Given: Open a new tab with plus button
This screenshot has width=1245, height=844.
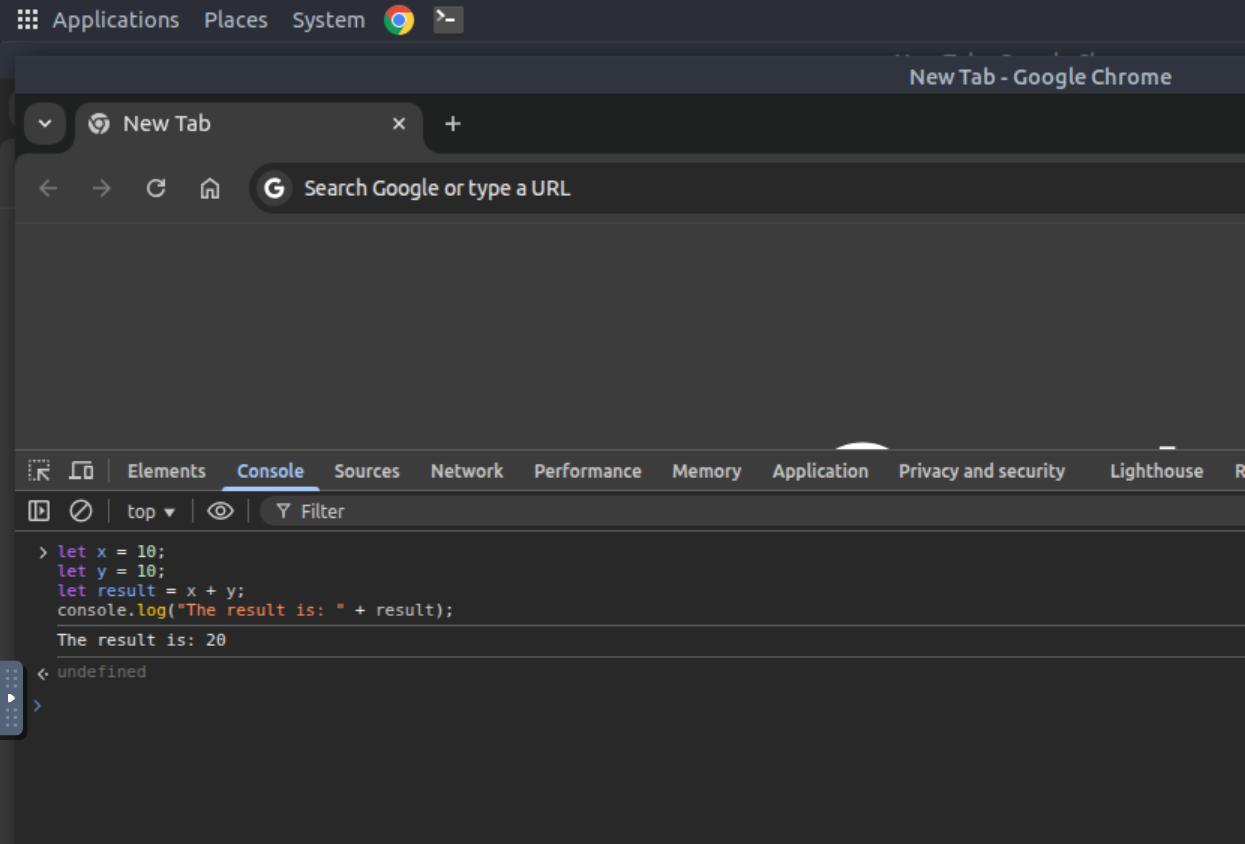Looking at the screenshot, I should point(453,124).
